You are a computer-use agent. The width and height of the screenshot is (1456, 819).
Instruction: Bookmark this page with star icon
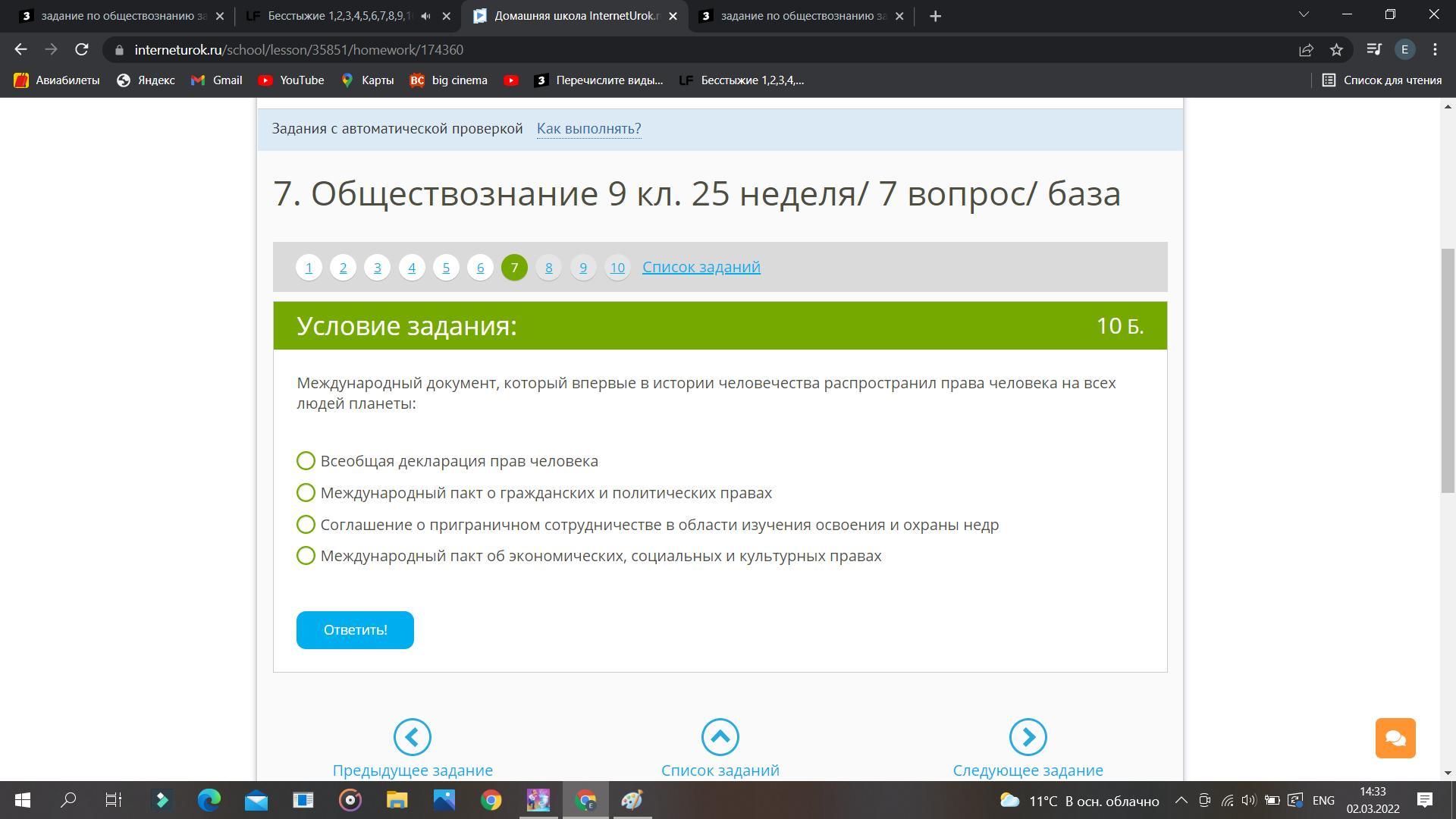(x=1336, y=50)
